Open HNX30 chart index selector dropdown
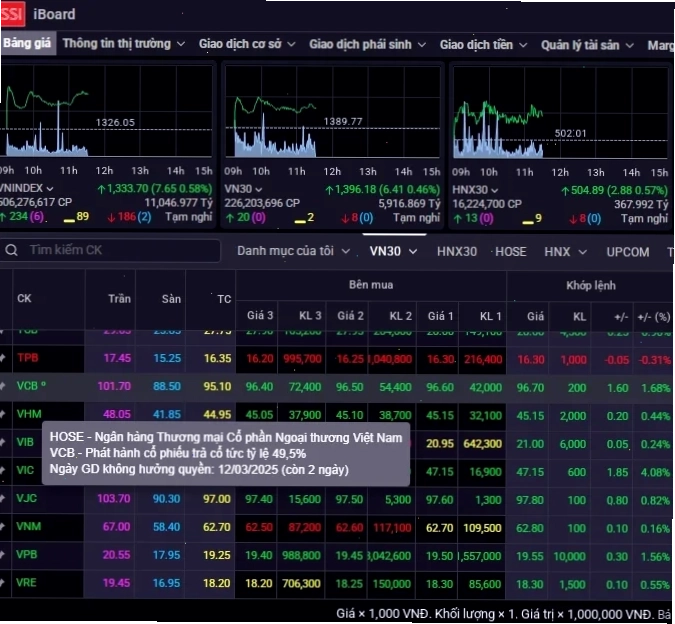This screenshot has height=624, width=675. coord(475,190)
